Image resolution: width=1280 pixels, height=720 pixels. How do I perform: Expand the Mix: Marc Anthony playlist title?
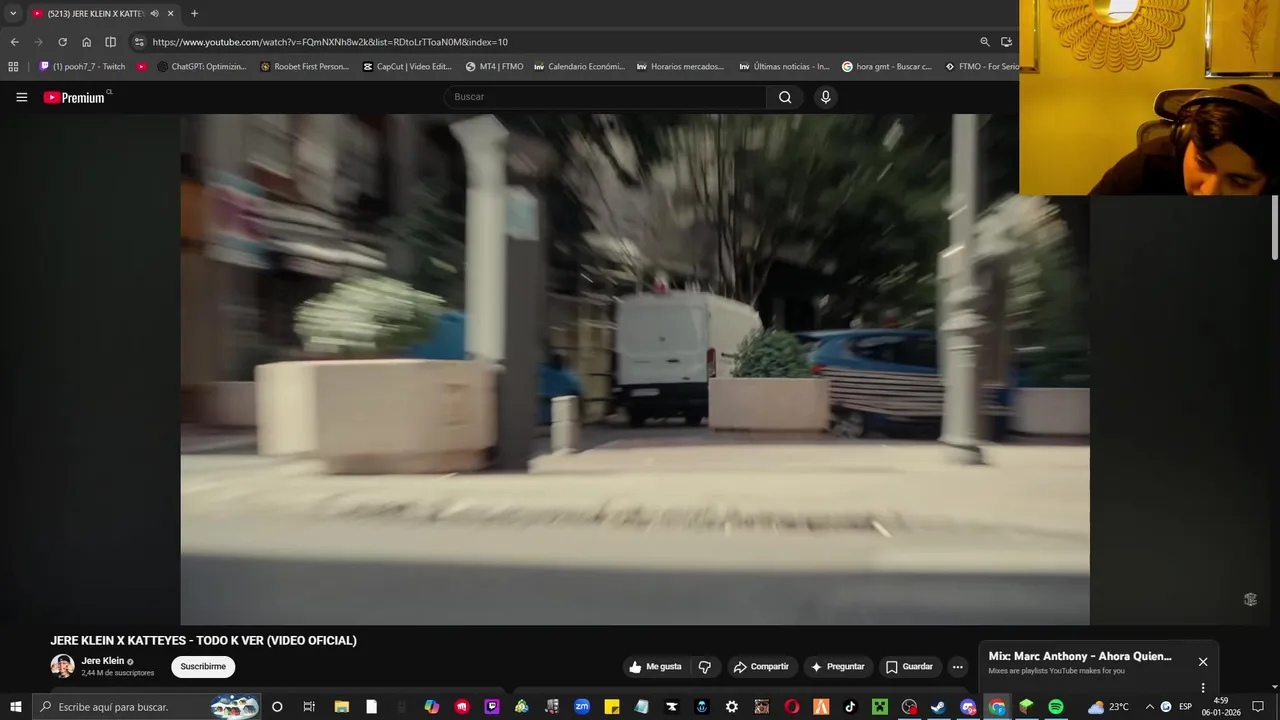(1080, 656)
